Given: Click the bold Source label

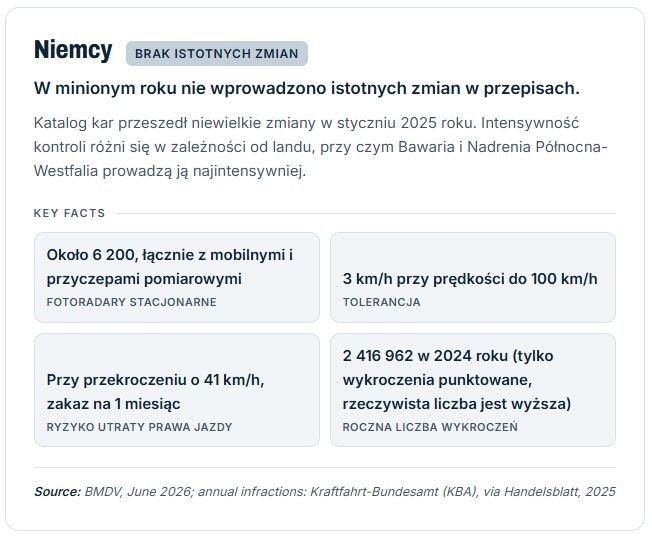Looking at the screenshot, I should [x=57, y=492].
